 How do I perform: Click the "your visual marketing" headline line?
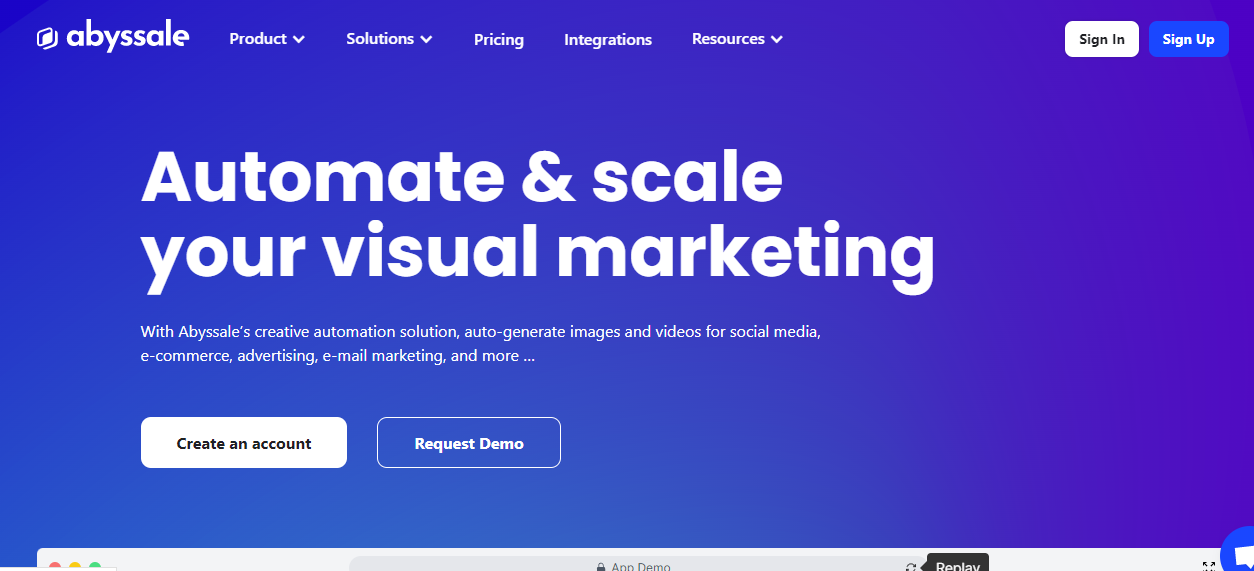pyautogui.click(x=538, y=255)
